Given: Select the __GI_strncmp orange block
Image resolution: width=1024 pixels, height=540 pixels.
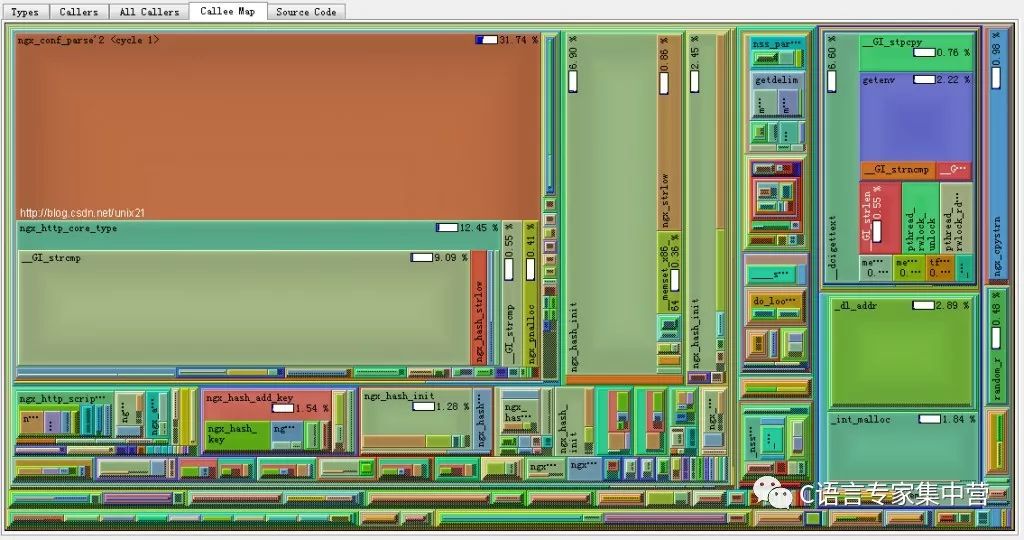Looking at the screenshot, I should (x=895, y=170).
